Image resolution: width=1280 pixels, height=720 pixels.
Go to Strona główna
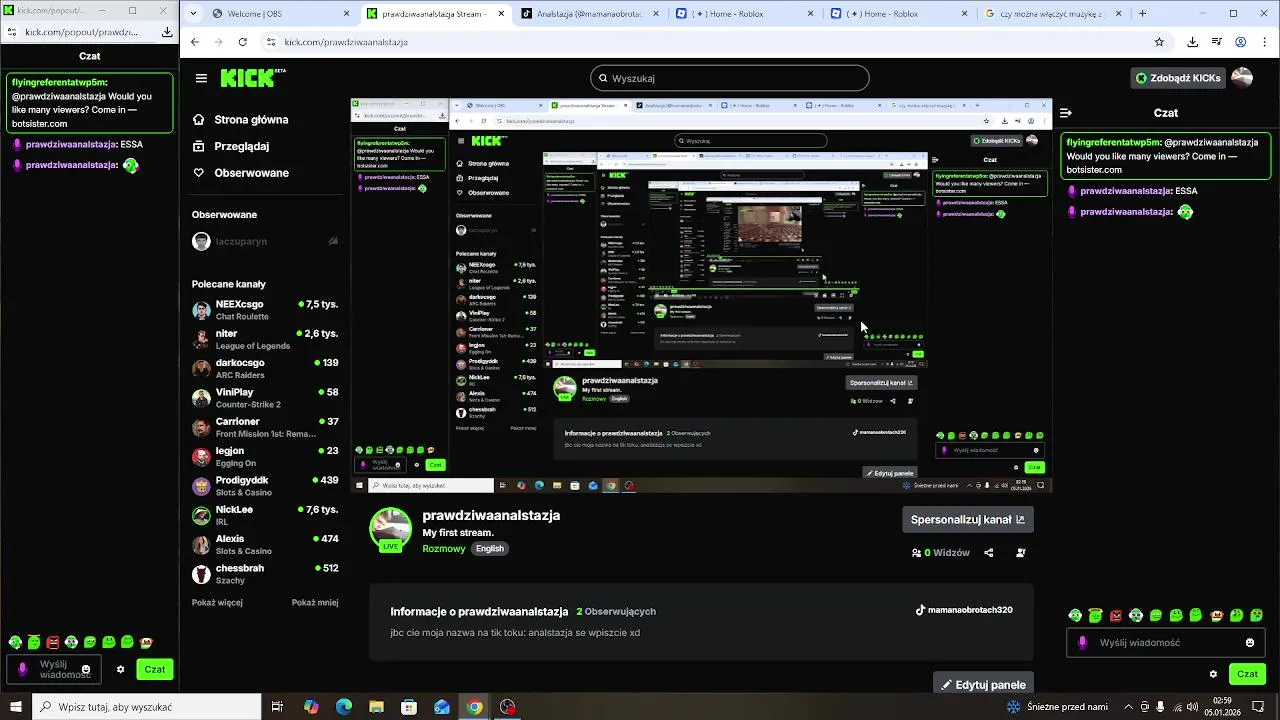pos(240,119)
